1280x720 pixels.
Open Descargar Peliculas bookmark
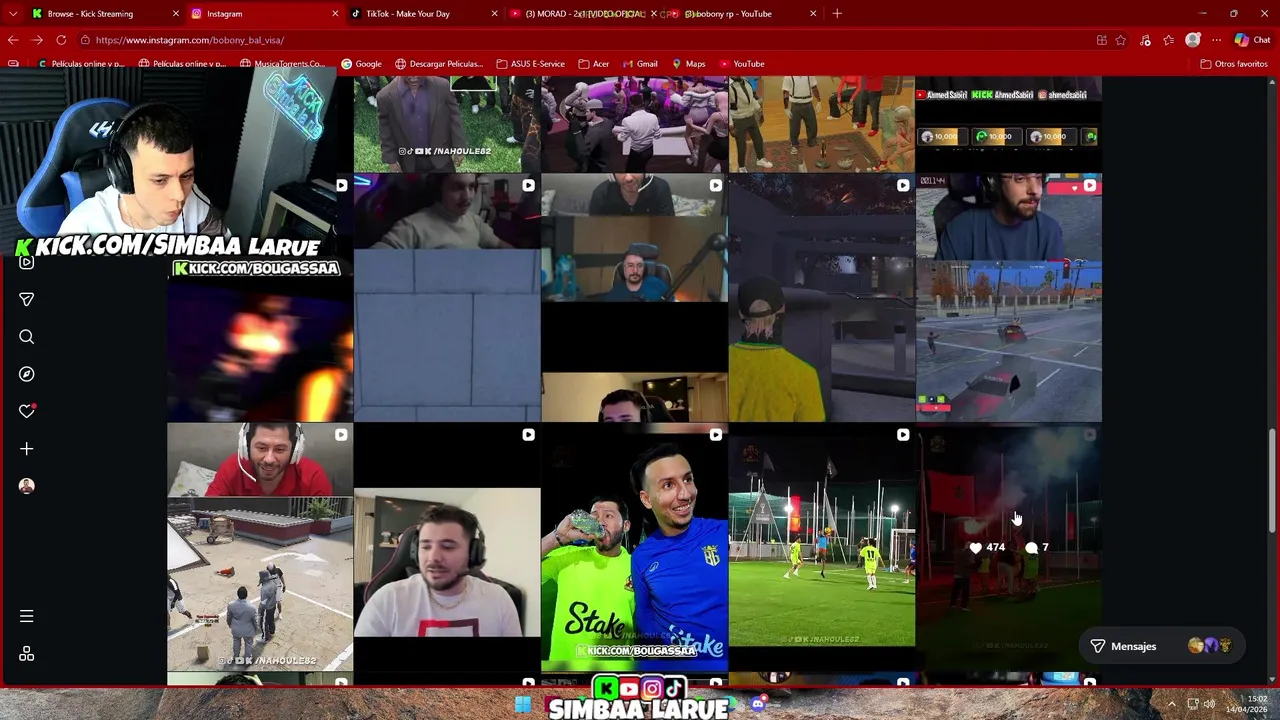[x=439, y=64]
